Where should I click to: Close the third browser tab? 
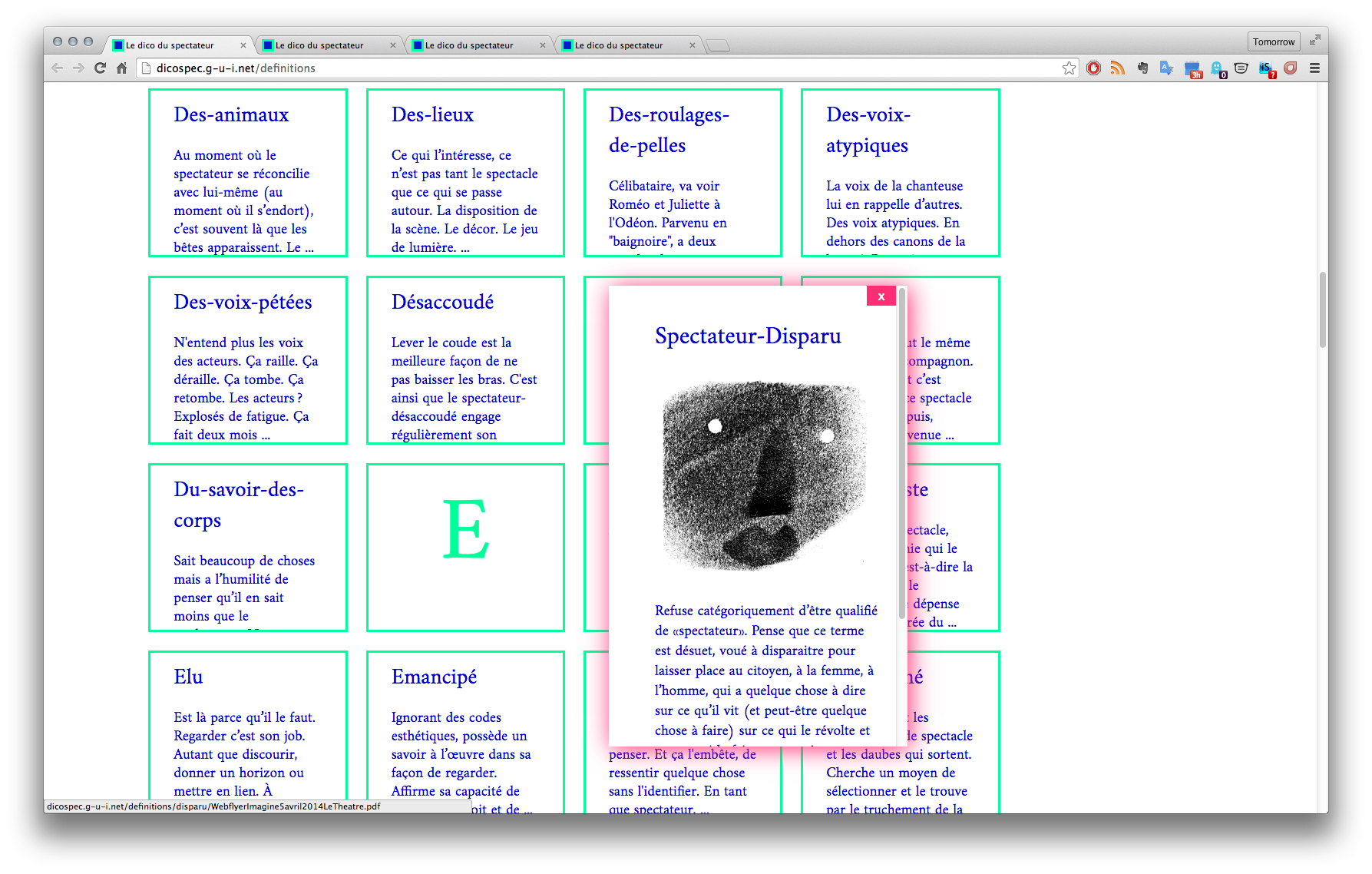click(543, 45)
